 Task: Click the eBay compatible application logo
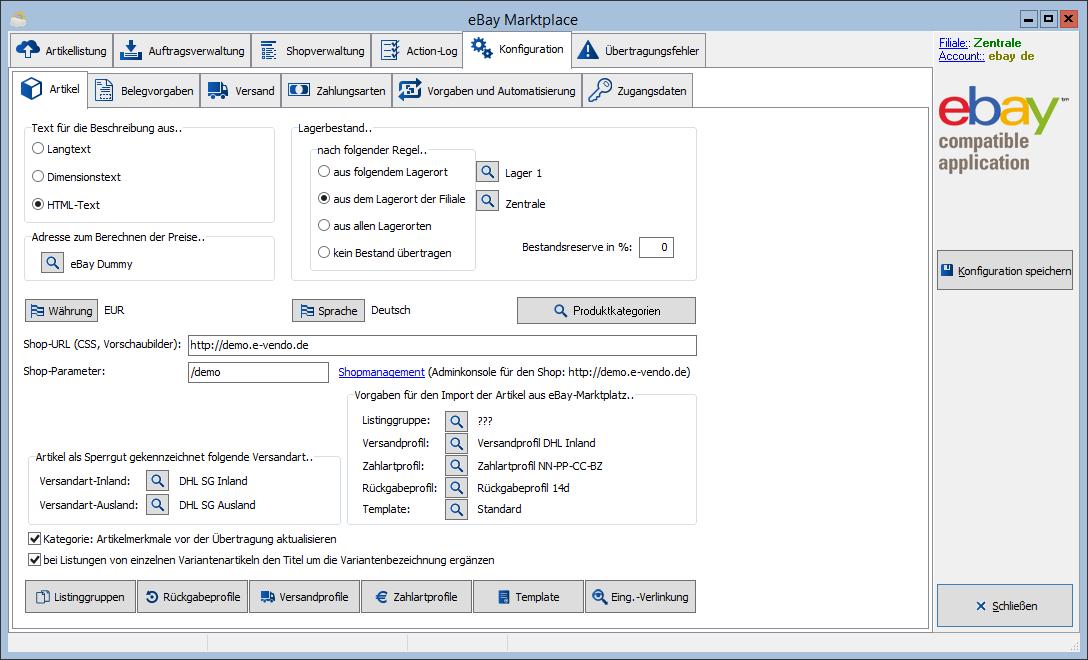click(1003, 129)
